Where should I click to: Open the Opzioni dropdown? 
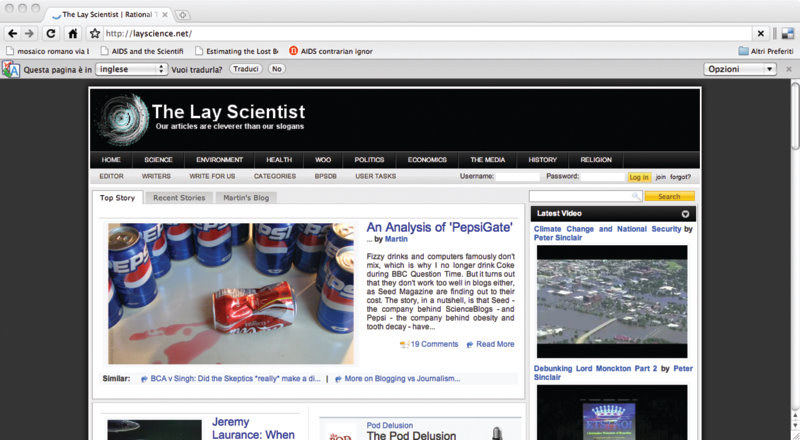click(x=740, y=69)
